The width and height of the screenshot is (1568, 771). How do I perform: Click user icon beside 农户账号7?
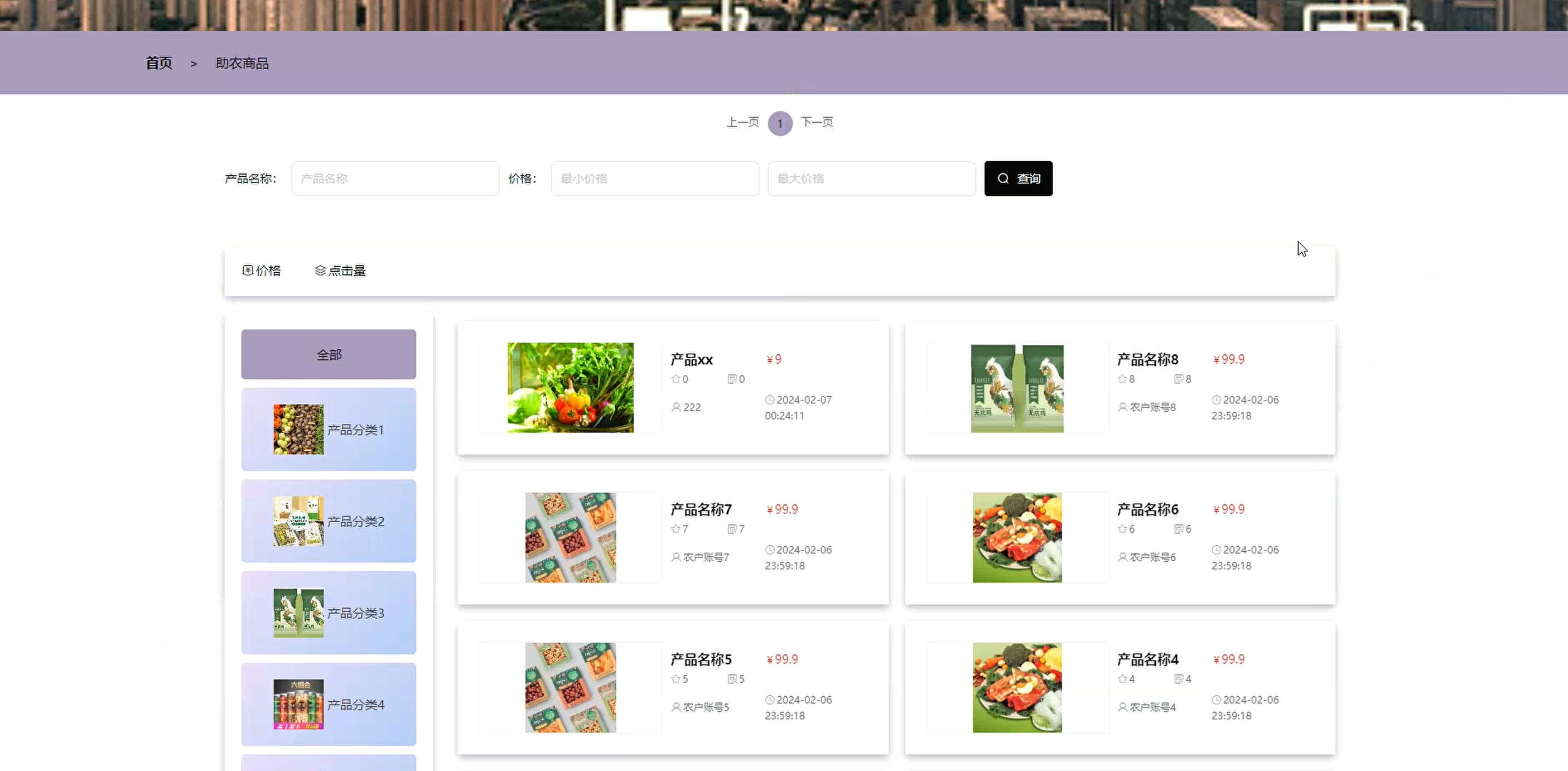676,557
